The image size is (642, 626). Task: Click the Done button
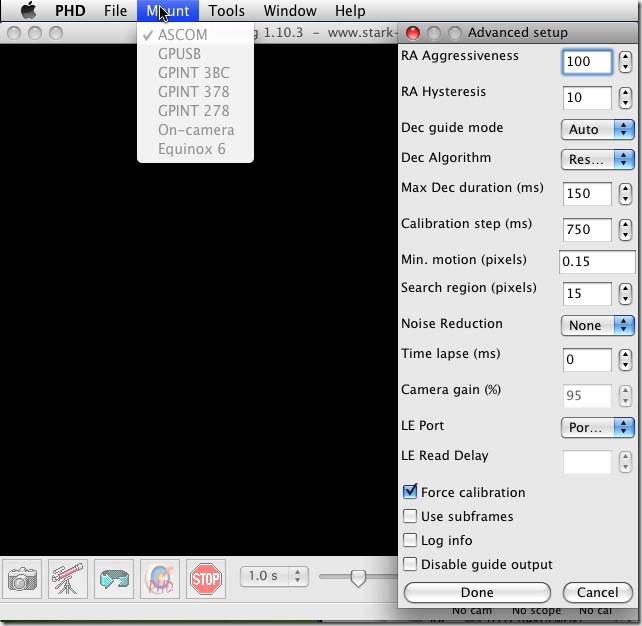[477, 592]
